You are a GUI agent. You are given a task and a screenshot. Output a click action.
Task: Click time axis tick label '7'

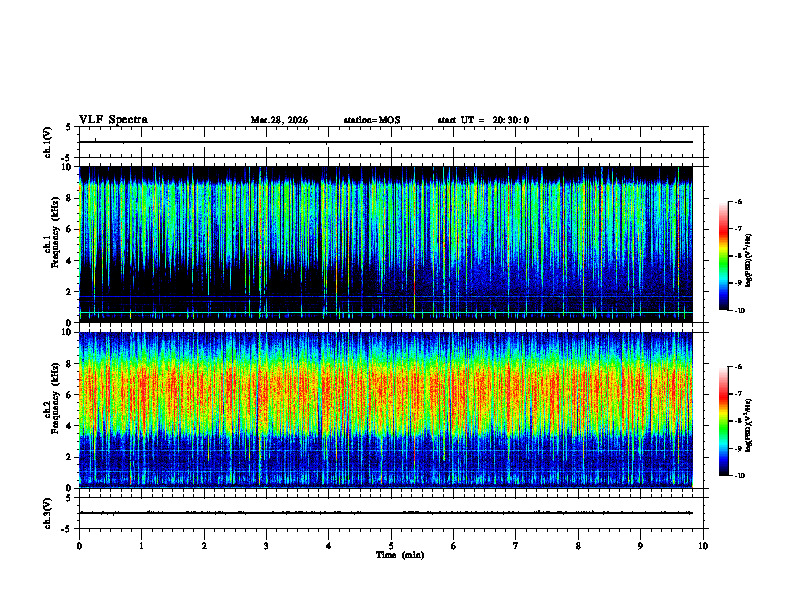(516, 546)
